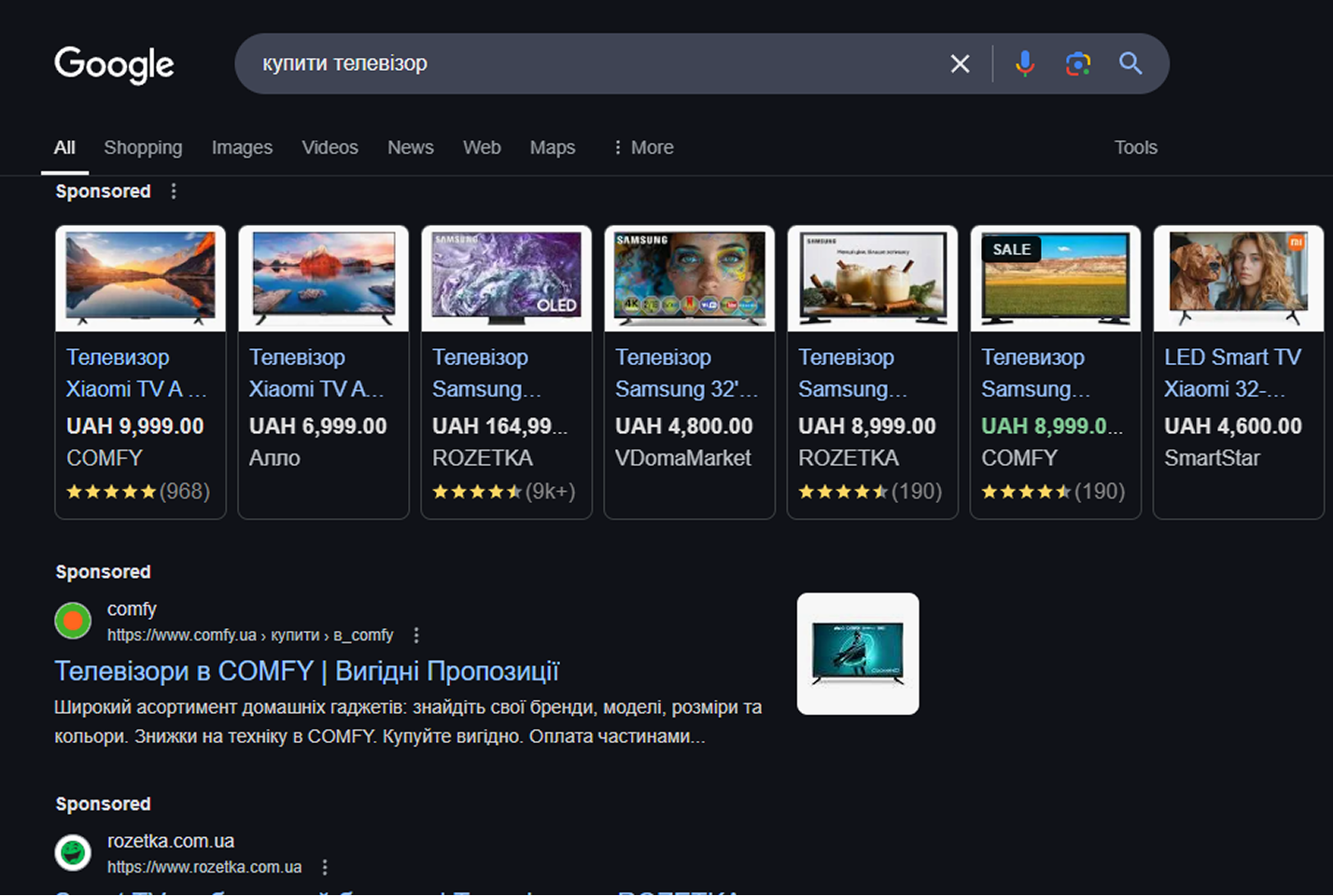
Task: Open three-dot menu next to rozetka URL
Action: [x=325, y=867]
